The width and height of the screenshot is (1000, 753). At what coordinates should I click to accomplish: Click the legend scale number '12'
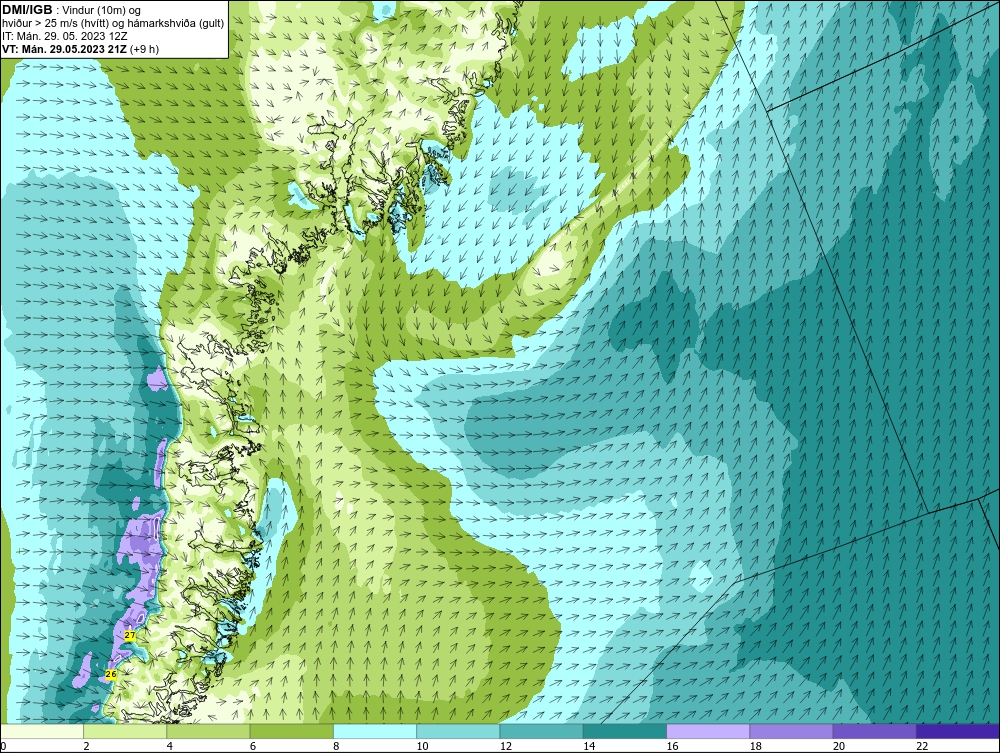coord(506,746)
